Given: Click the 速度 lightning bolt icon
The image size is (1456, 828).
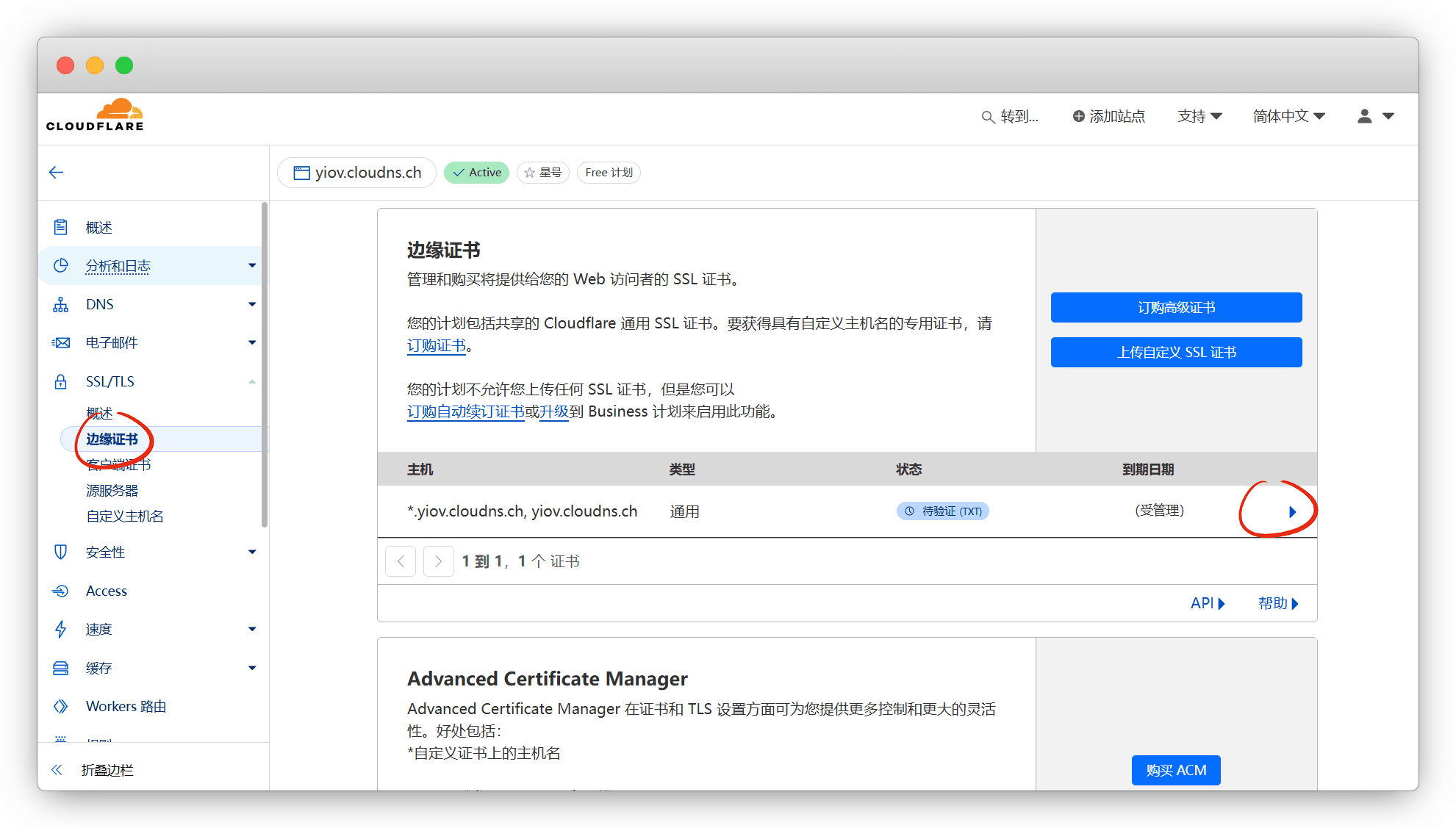Looking at the screenshot, I should tap(61, 629).
